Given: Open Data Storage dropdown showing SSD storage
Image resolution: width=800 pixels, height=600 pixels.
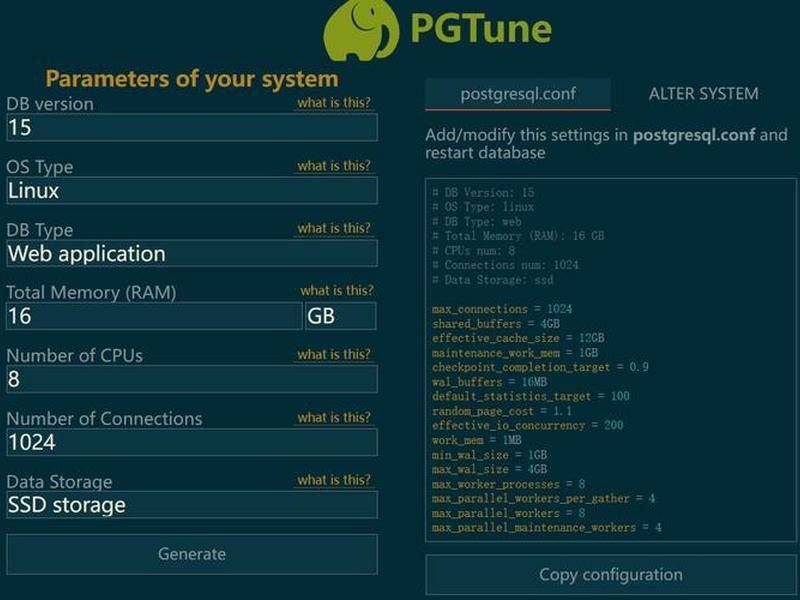Looking at the screenshot, I should [192, 505].
